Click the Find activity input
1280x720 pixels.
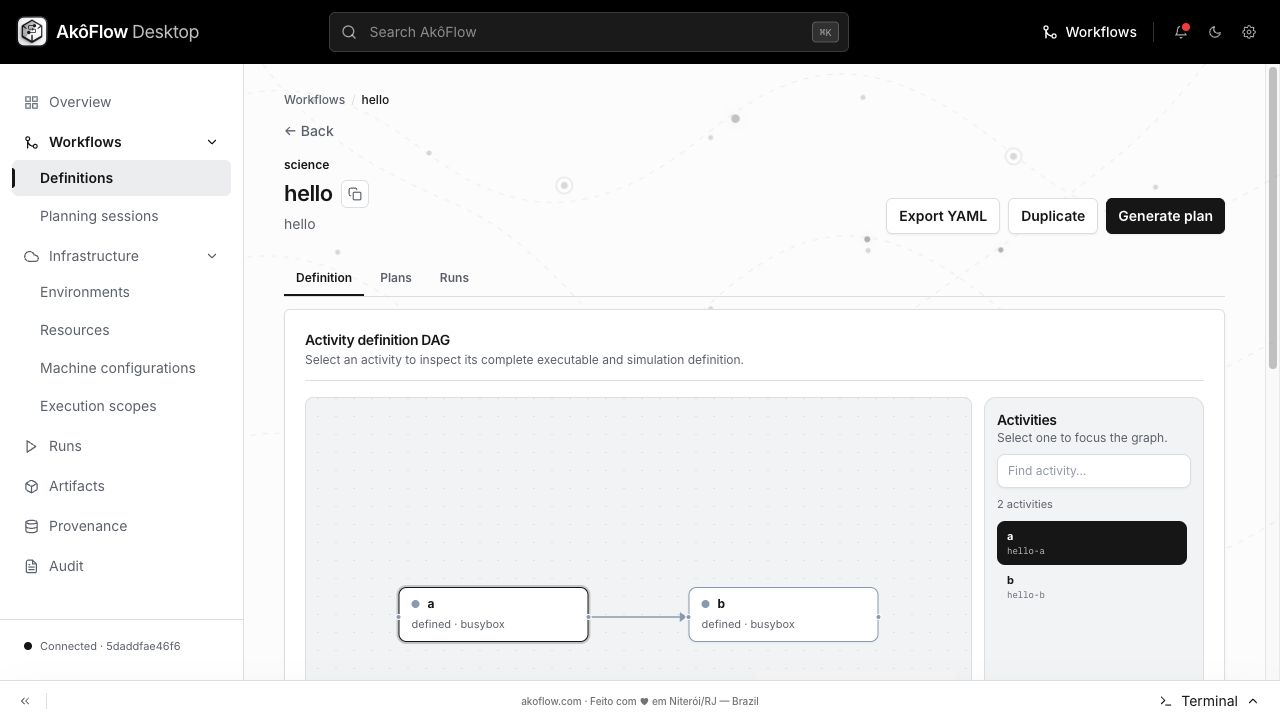pos(1094,471)
